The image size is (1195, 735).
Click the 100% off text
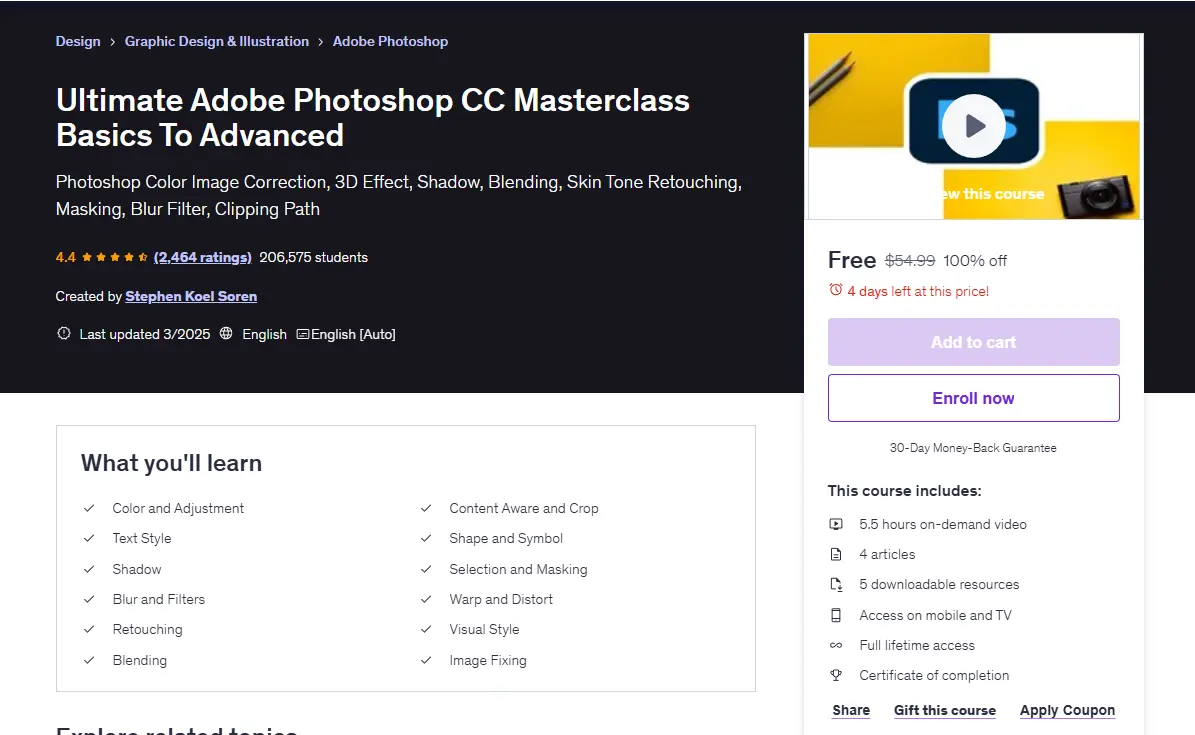point(975,261)
